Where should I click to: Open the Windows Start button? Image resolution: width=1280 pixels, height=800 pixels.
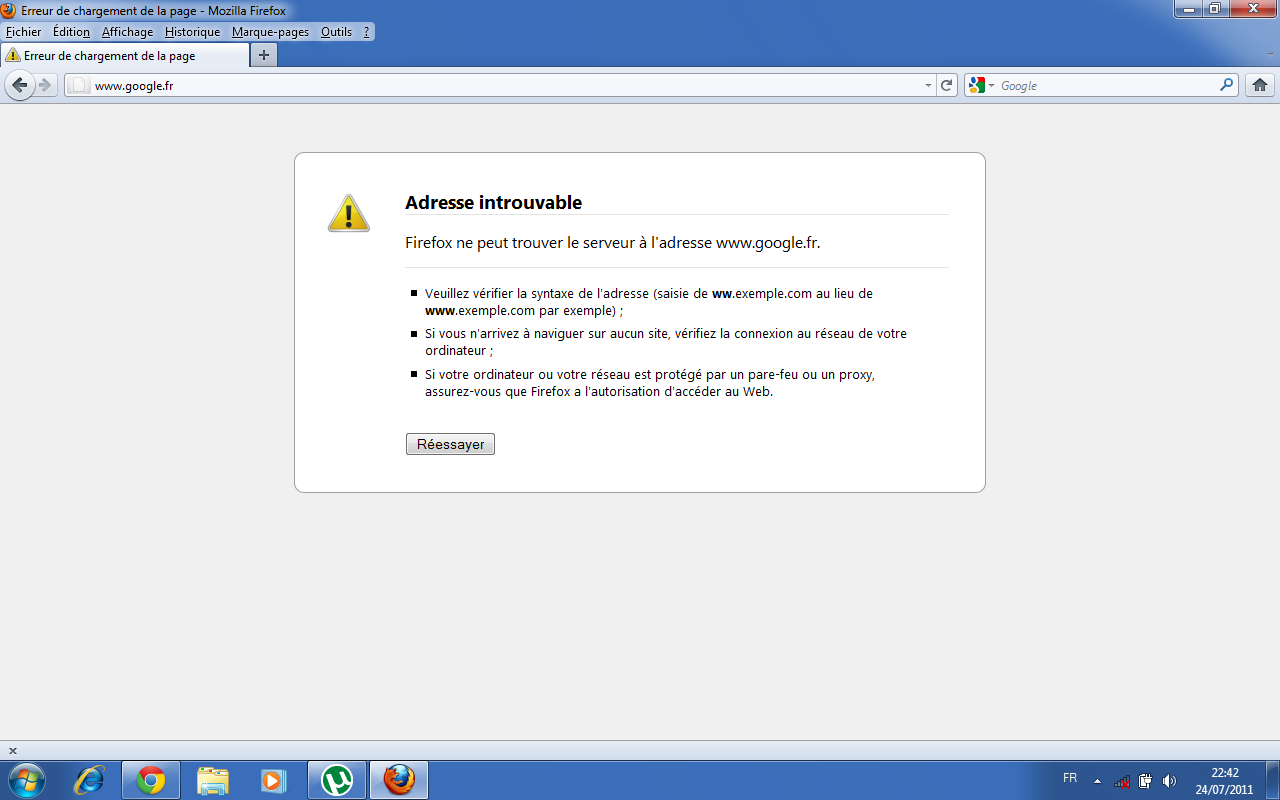point(26,779)
